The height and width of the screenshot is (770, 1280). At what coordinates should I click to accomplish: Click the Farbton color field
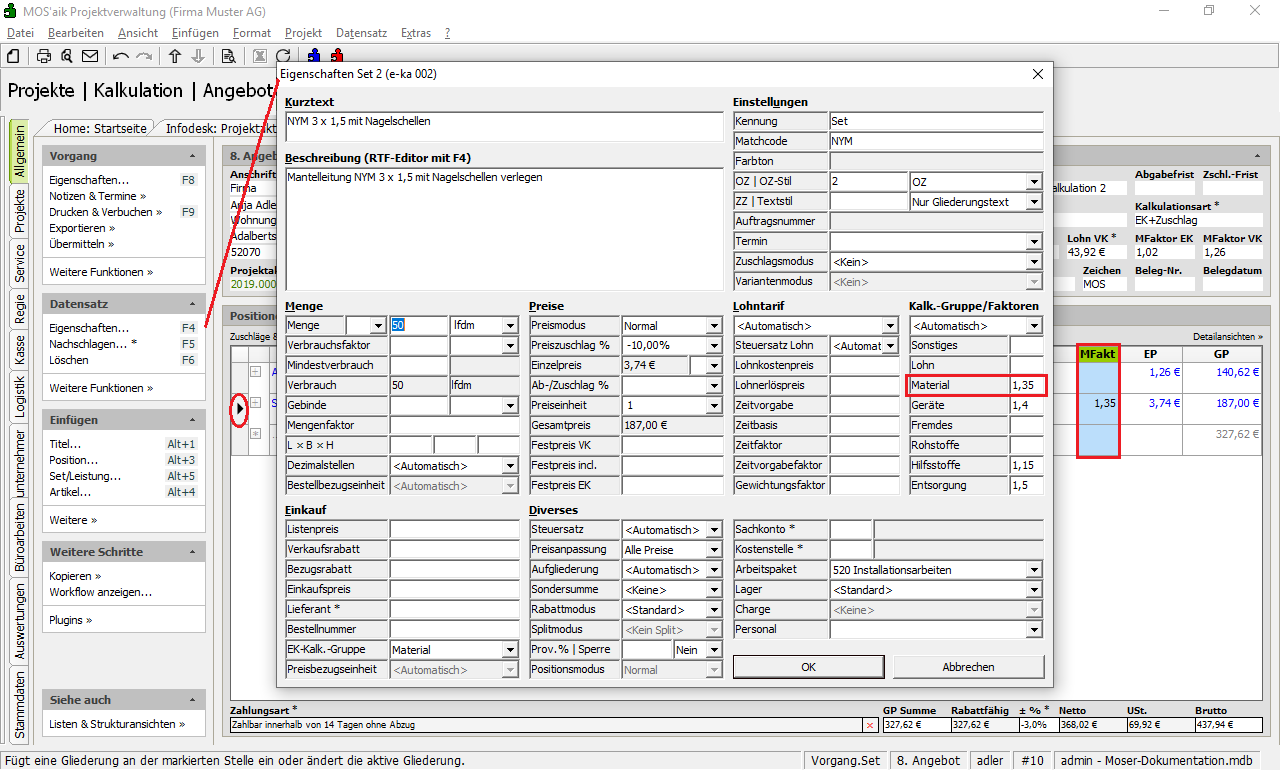[935, 161]
